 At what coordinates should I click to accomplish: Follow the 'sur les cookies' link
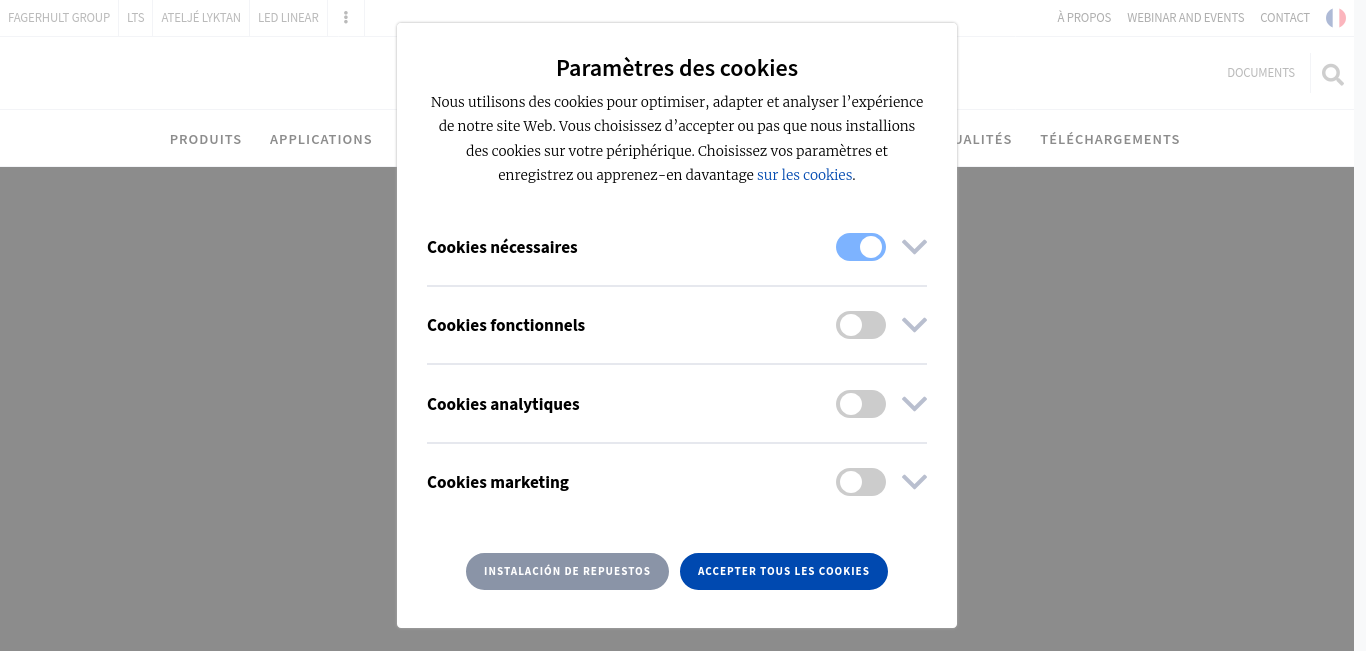pyautogui.click(x=805, y=175)
